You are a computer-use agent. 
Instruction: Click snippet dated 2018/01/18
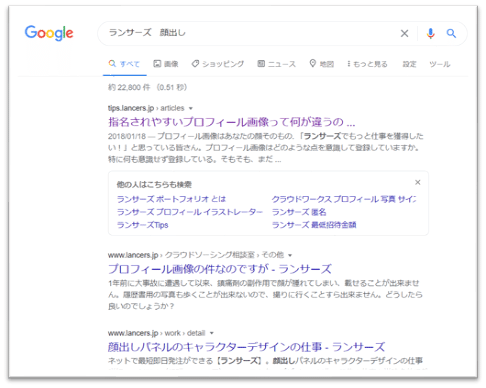click(266, 148)
